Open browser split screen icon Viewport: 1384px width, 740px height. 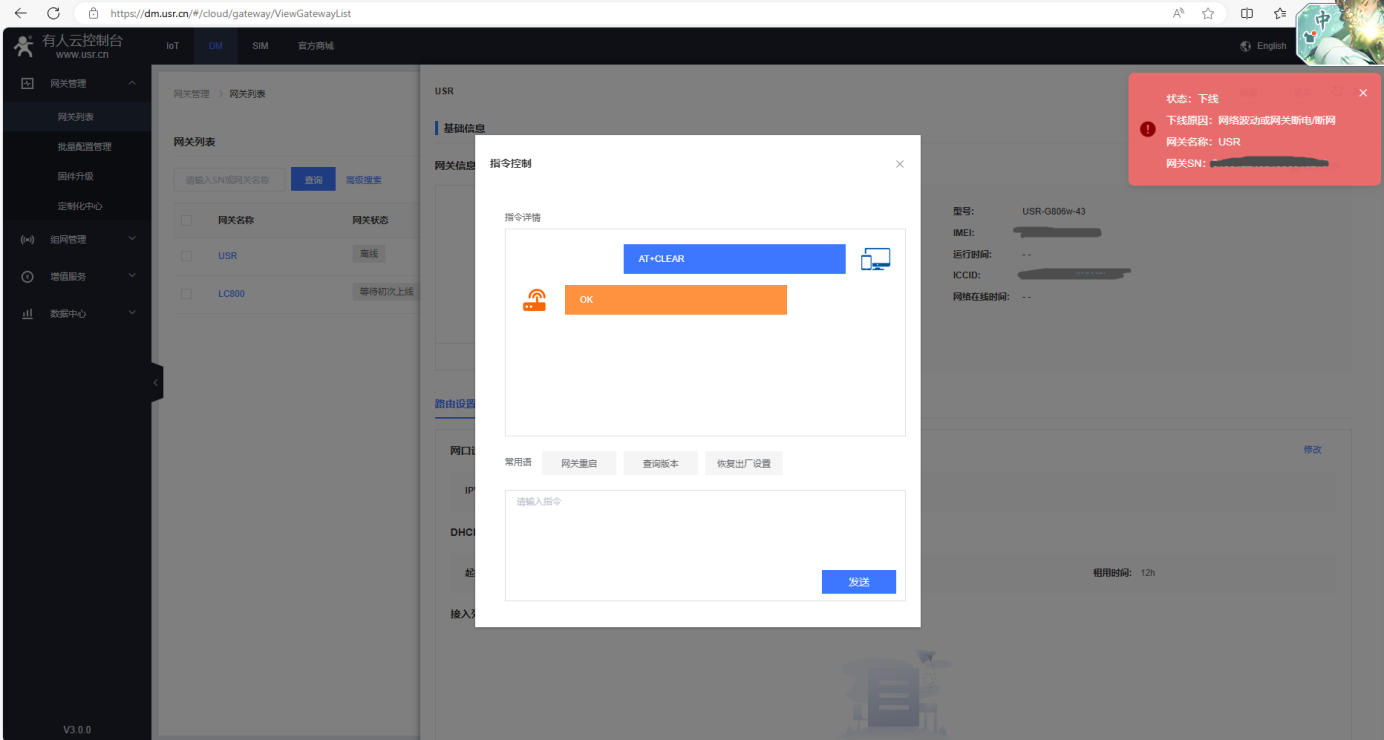pos(1247,13)
